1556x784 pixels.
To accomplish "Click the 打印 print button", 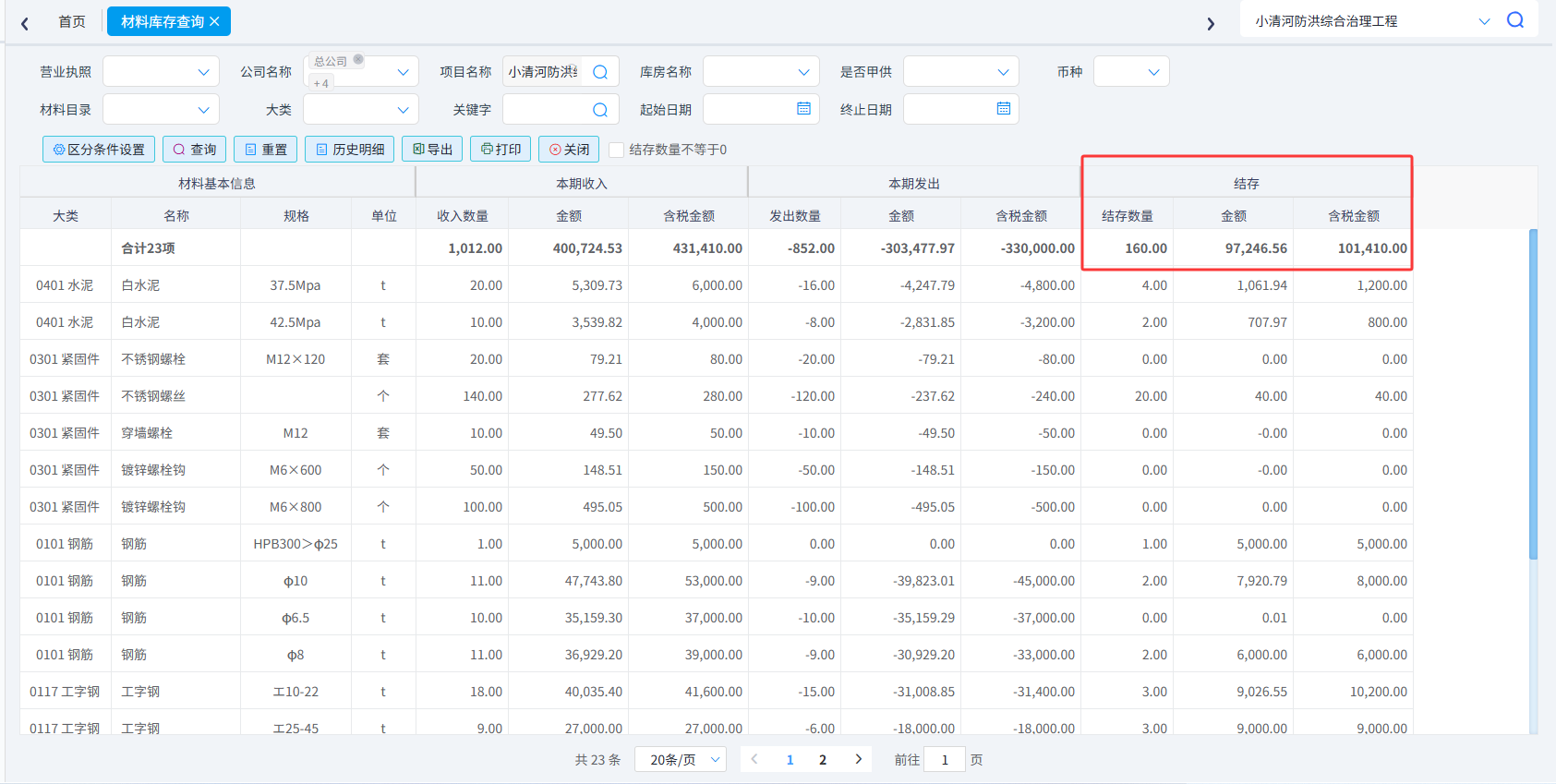I will (501, 150).
